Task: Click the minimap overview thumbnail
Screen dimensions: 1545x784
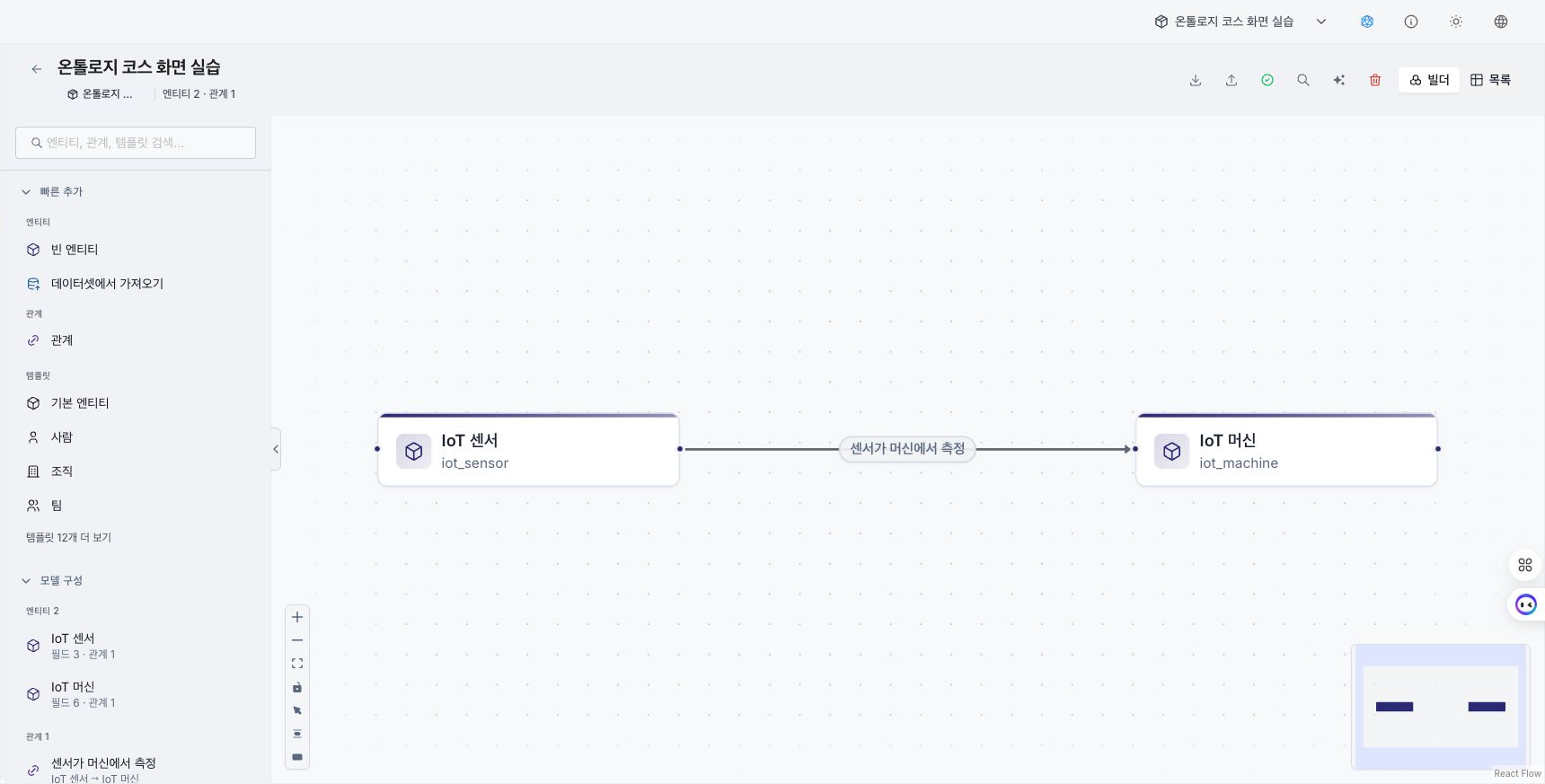Action: (x=1440, y=706)
